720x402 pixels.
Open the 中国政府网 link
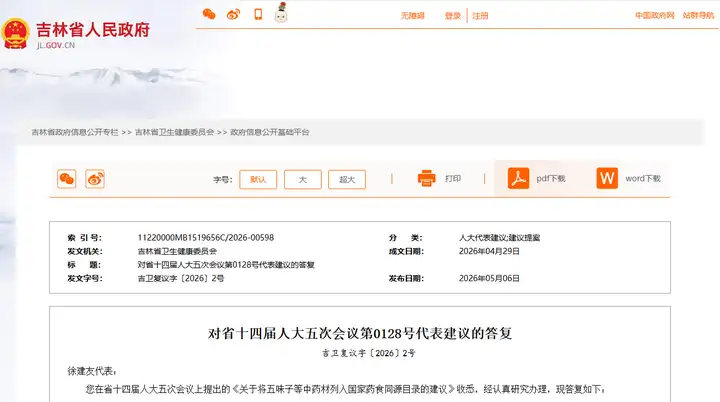655,16
